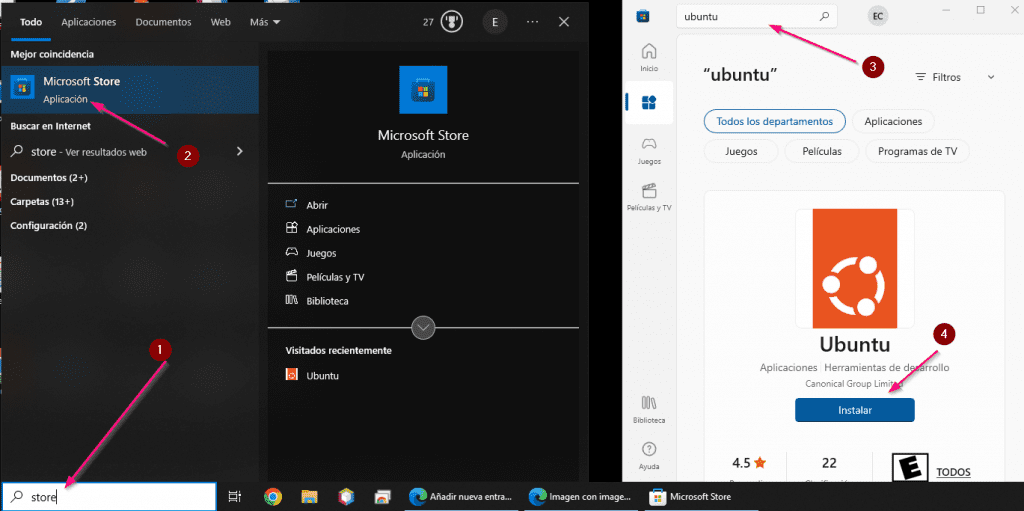Click Herramientas de desarrollo category link

pos(887,367)
